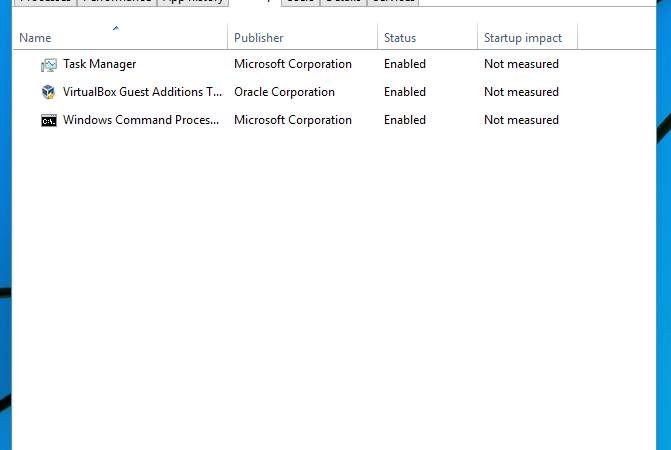
Task: Click the VirtualBox Guest Additions cube icon
Action: tap(48, 92)
